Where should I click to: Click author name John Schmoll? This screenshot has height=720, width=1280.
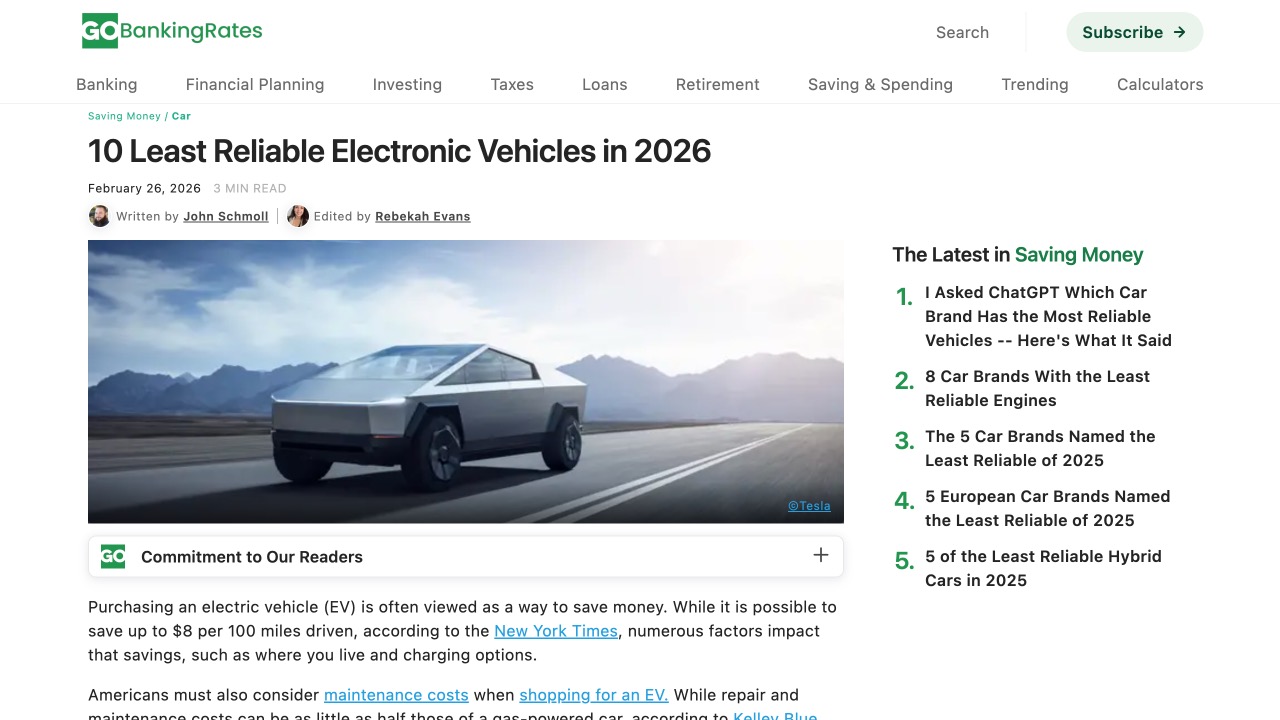click(226, 216)
